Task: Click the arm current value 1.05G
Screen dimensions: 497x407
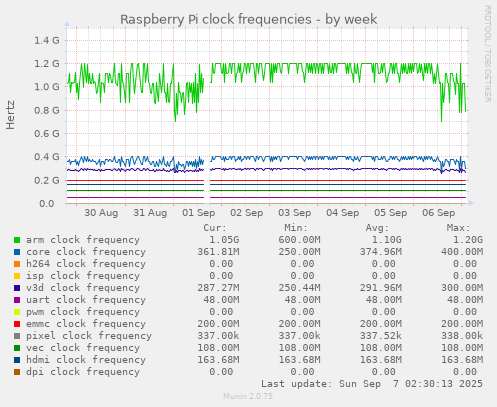Action: click(x=224, y=240)
